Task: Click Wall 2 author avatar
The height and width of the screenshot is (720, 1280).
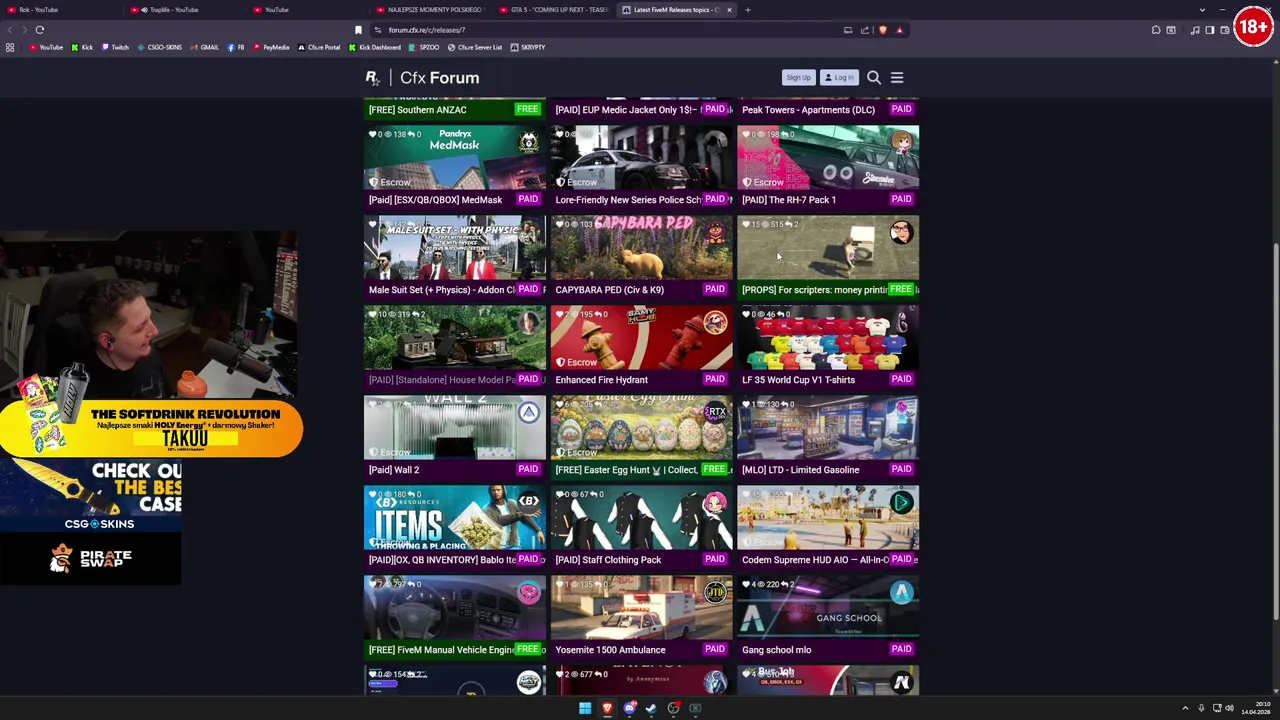Action: point(528,412)
